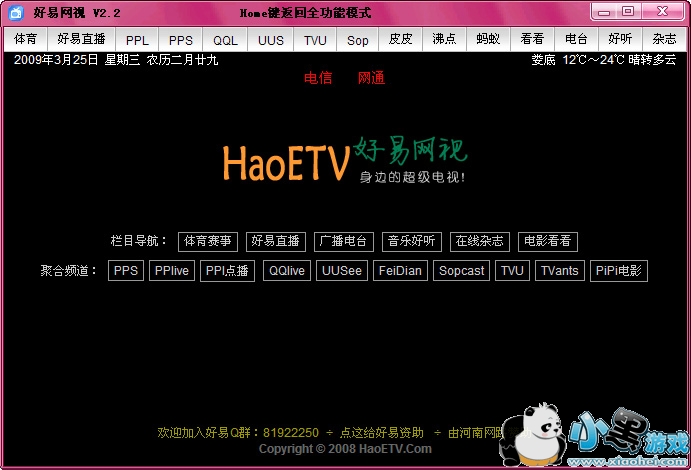Viewport: 691px width, 470px height.
Task: Open the 杂志 tab
Action: [x=664, y=39]
